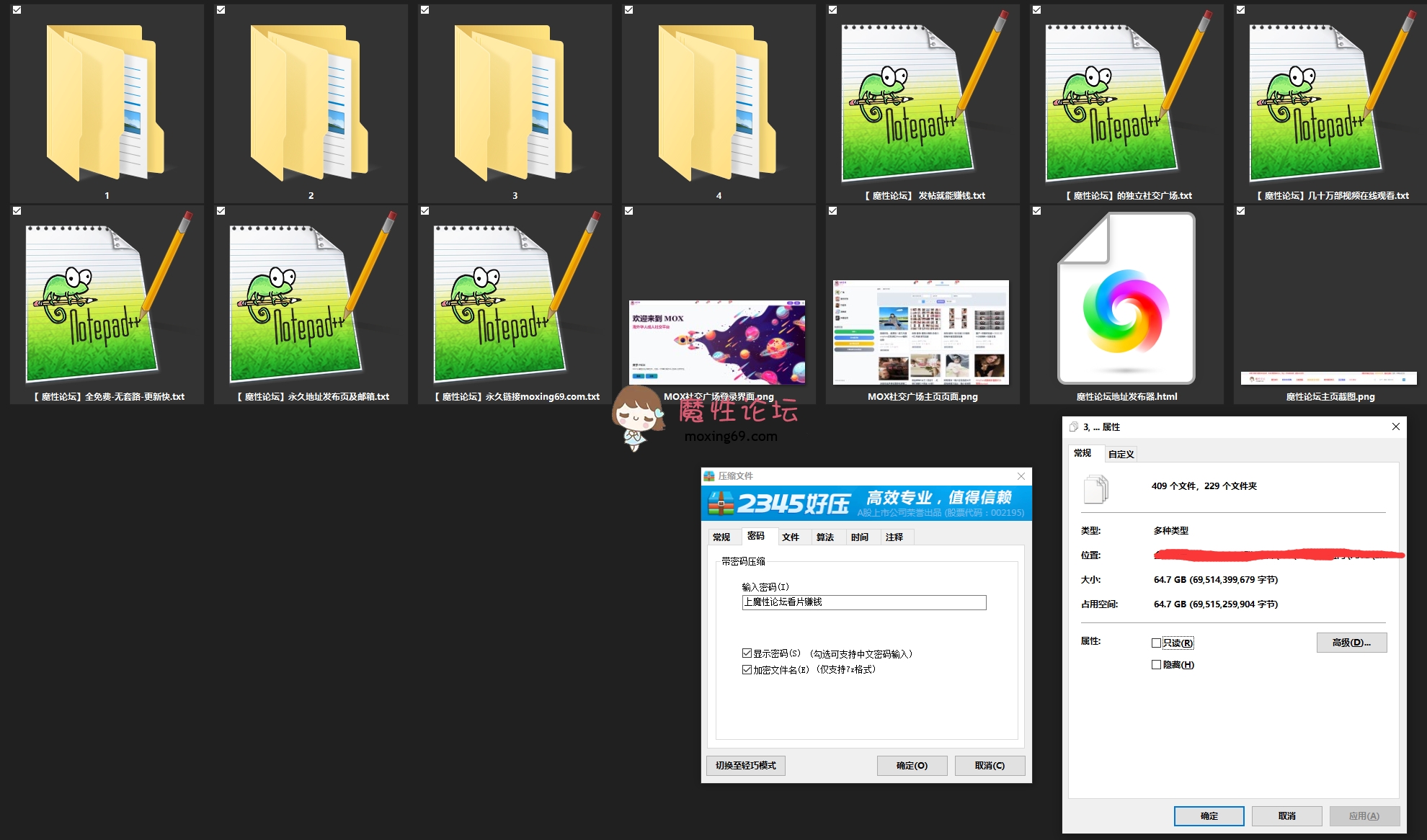The width and height of the screenshot is (1427, 840).
Task: Uncheck the selection box on folder 2
Action: 221,10
